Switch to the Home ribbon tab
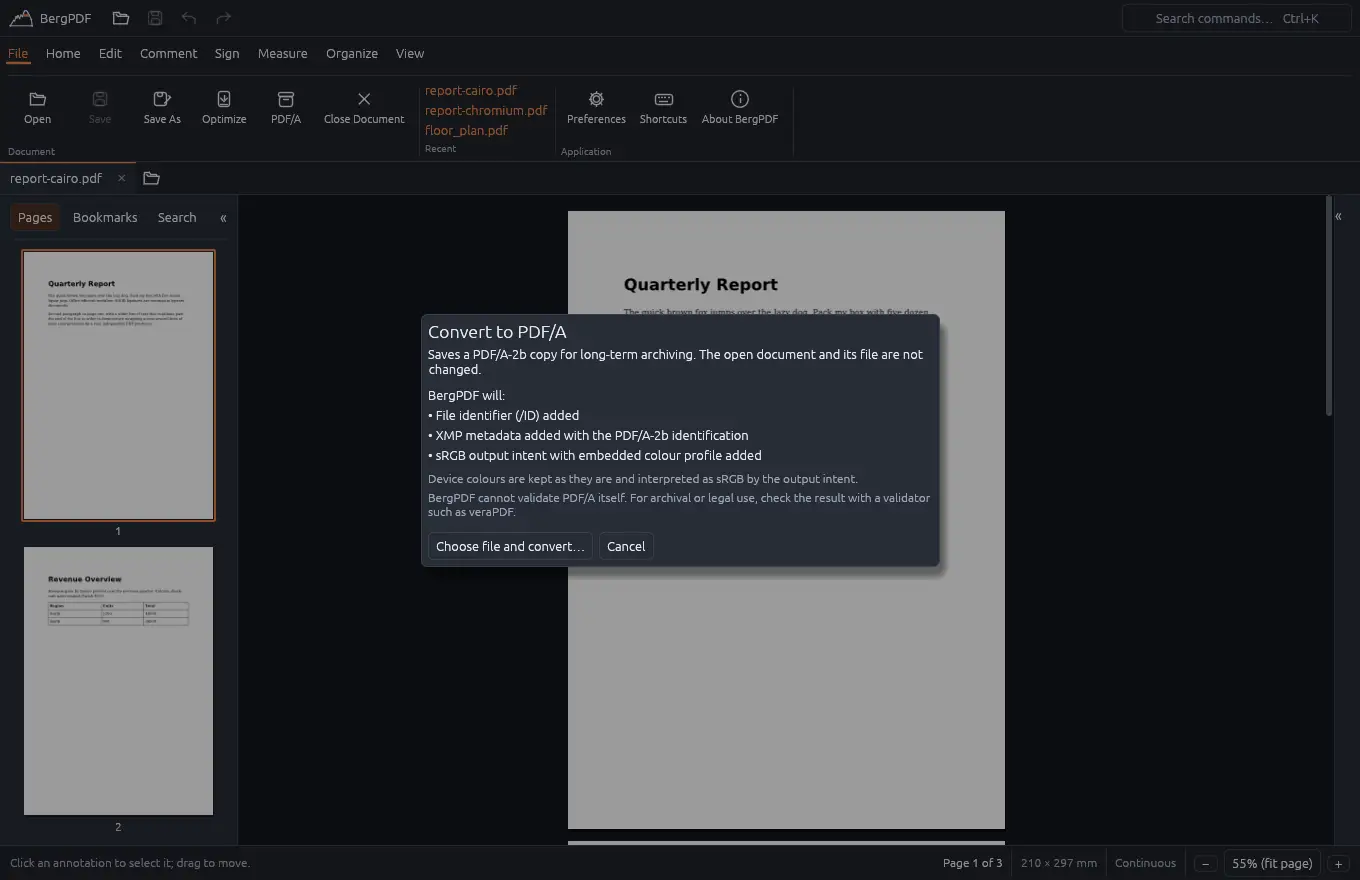The width and height of the screenshot is (1360, 880). pyautogui.click(x=63, y=53)
